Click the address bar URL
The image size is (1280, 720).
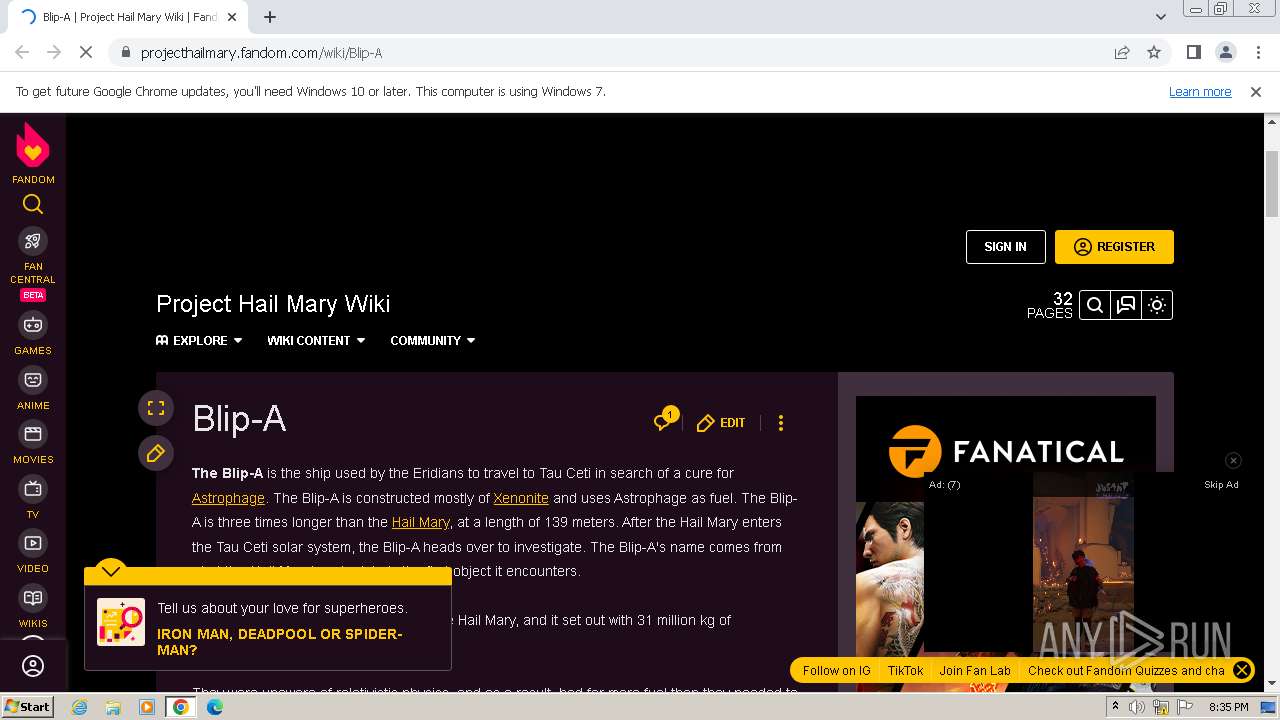[x=262, y=53]
